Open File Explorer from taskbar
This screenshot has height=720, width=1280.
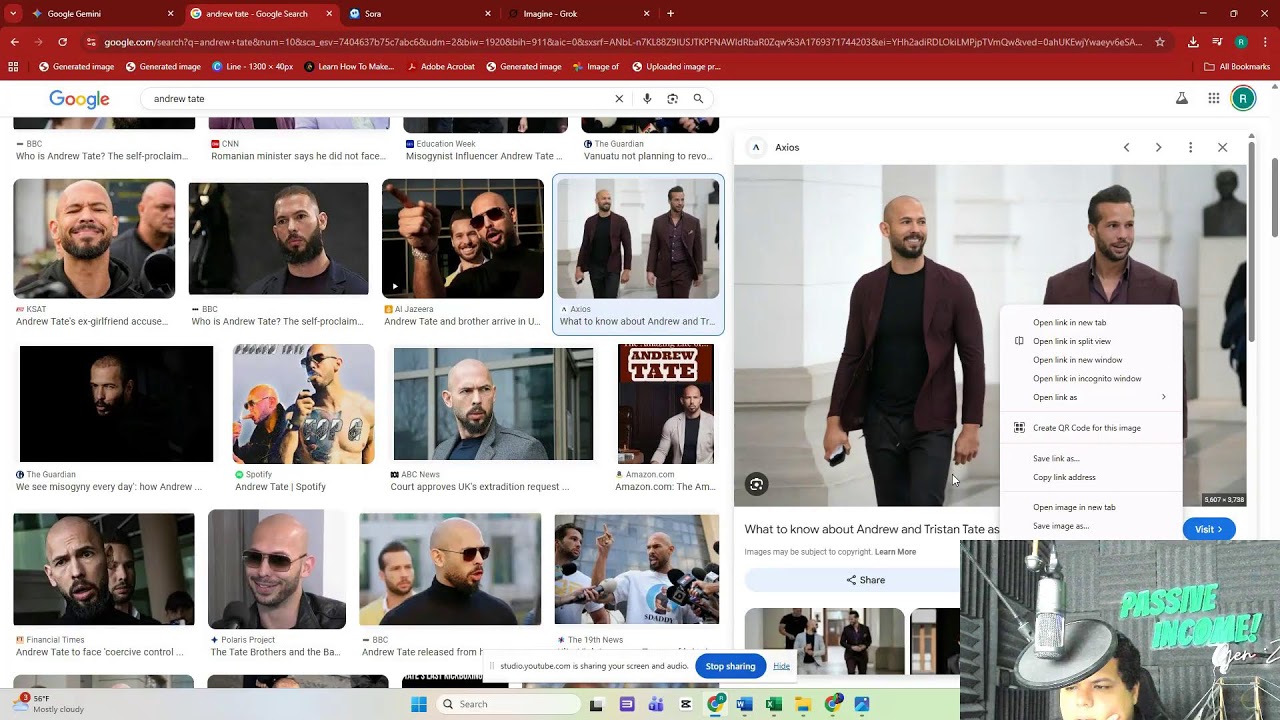coord(803,704)
